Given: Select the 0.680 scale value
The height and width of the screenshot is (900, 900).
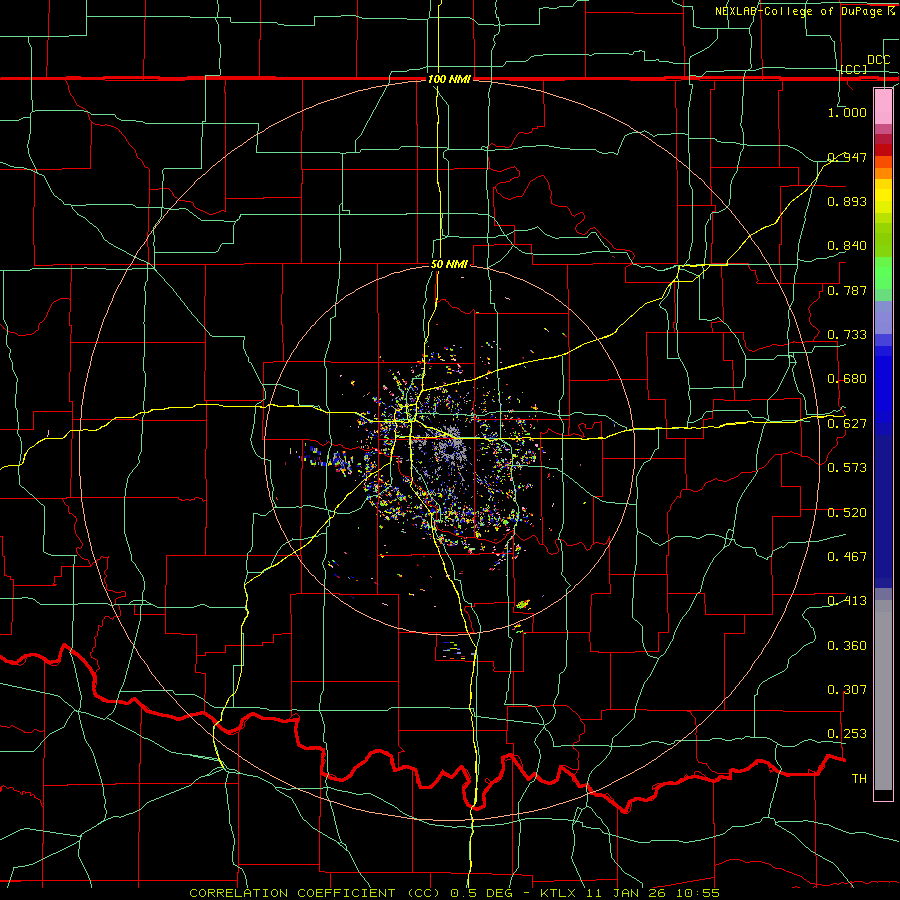Looking at the screenshot, I should click(x=847, y=379).
